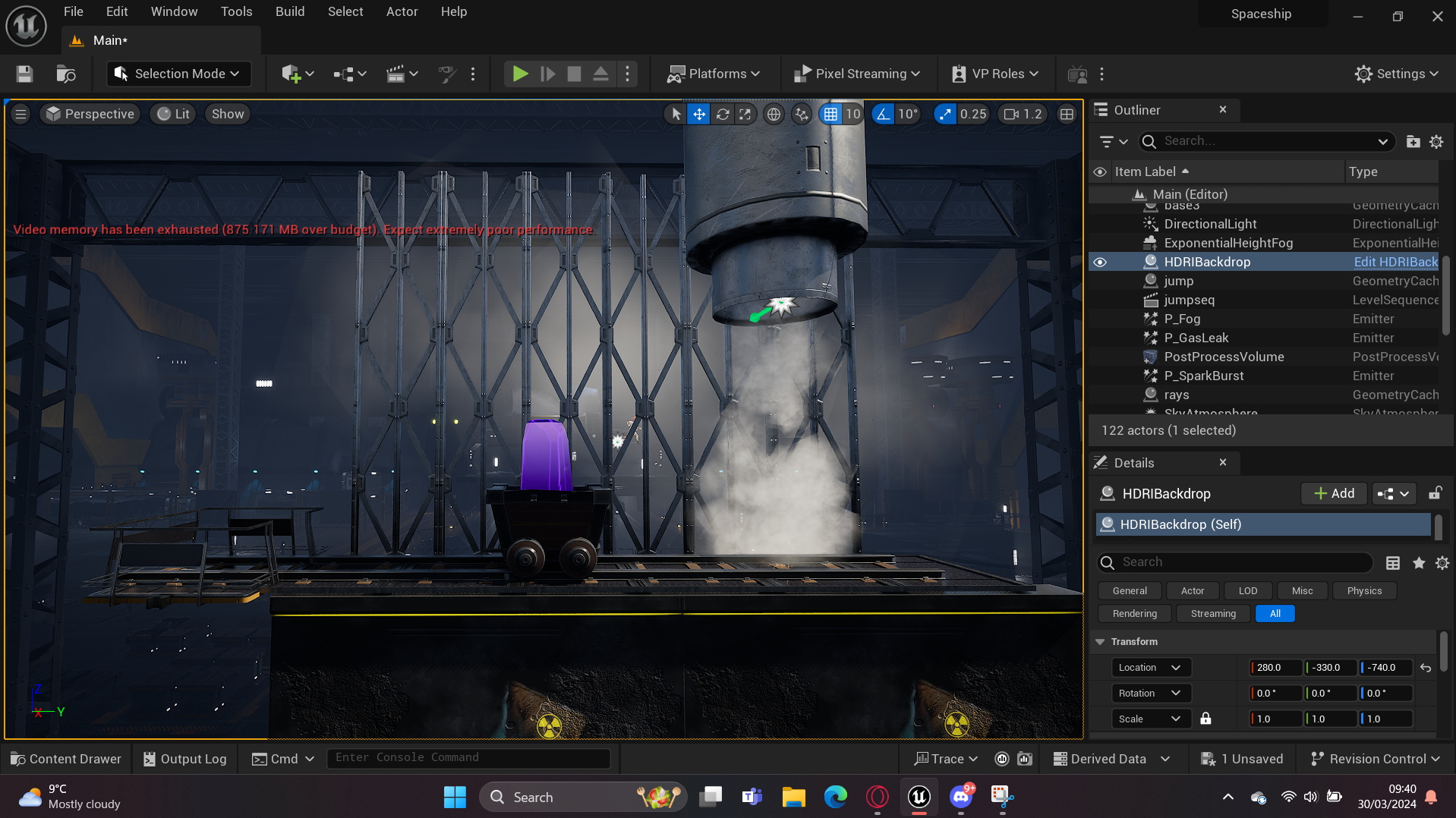Start Play in Editor with the green arrow

520,74
